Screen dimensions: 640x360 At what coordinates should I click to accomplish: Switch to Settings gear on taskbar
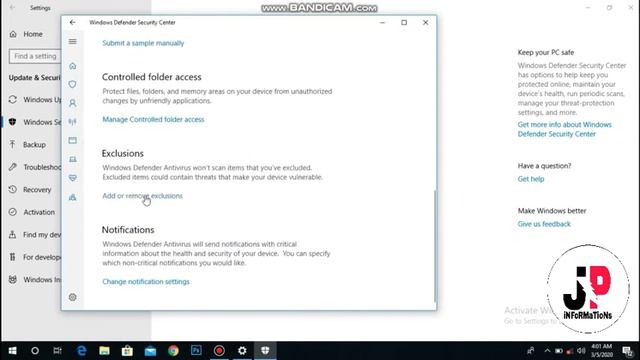[x=242, y=351]
